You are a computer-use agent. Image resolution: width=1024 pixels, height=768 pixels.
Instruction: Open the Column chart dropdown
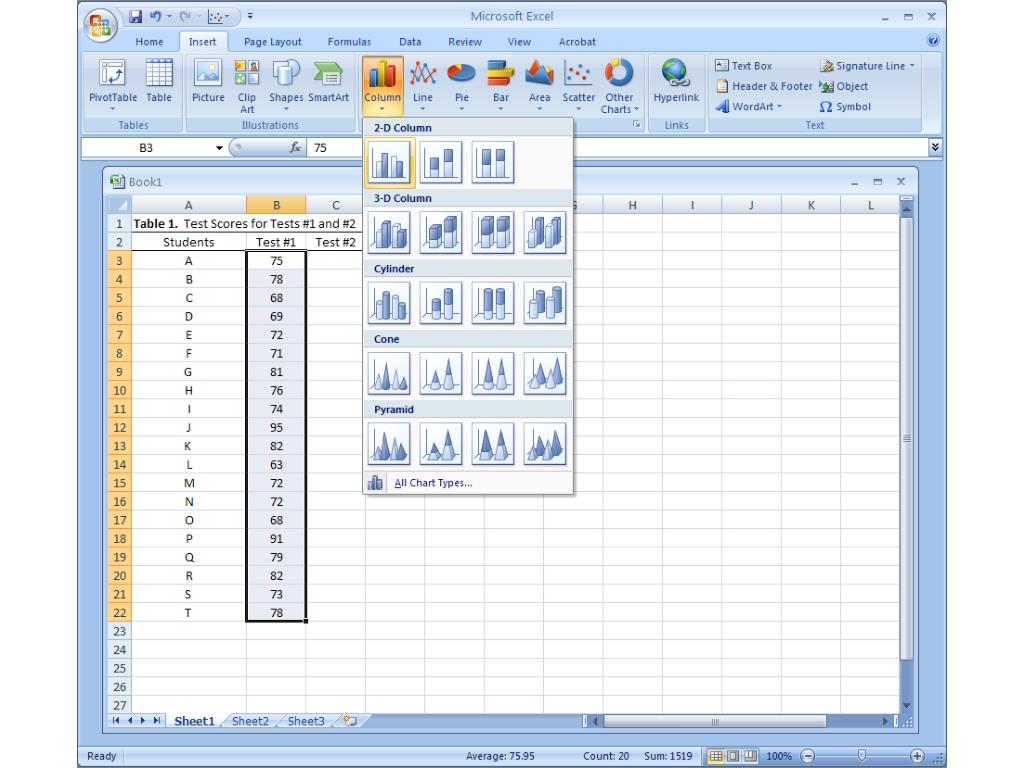382,84
